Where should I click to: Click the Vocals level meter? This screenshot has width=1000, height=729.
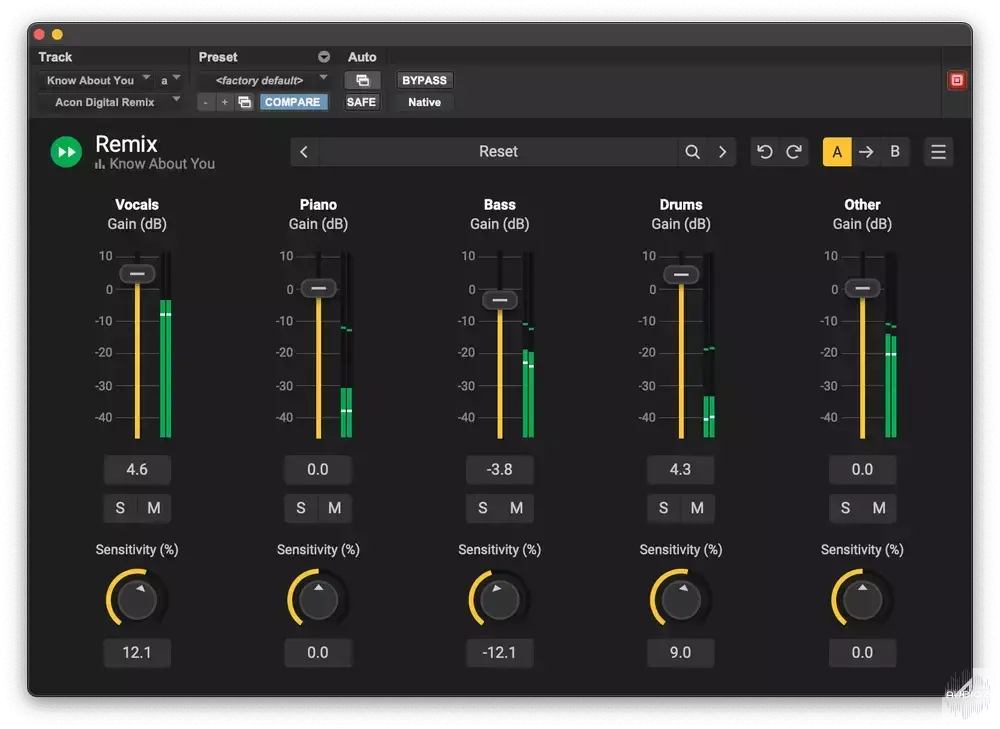click(x=166, y=345)
